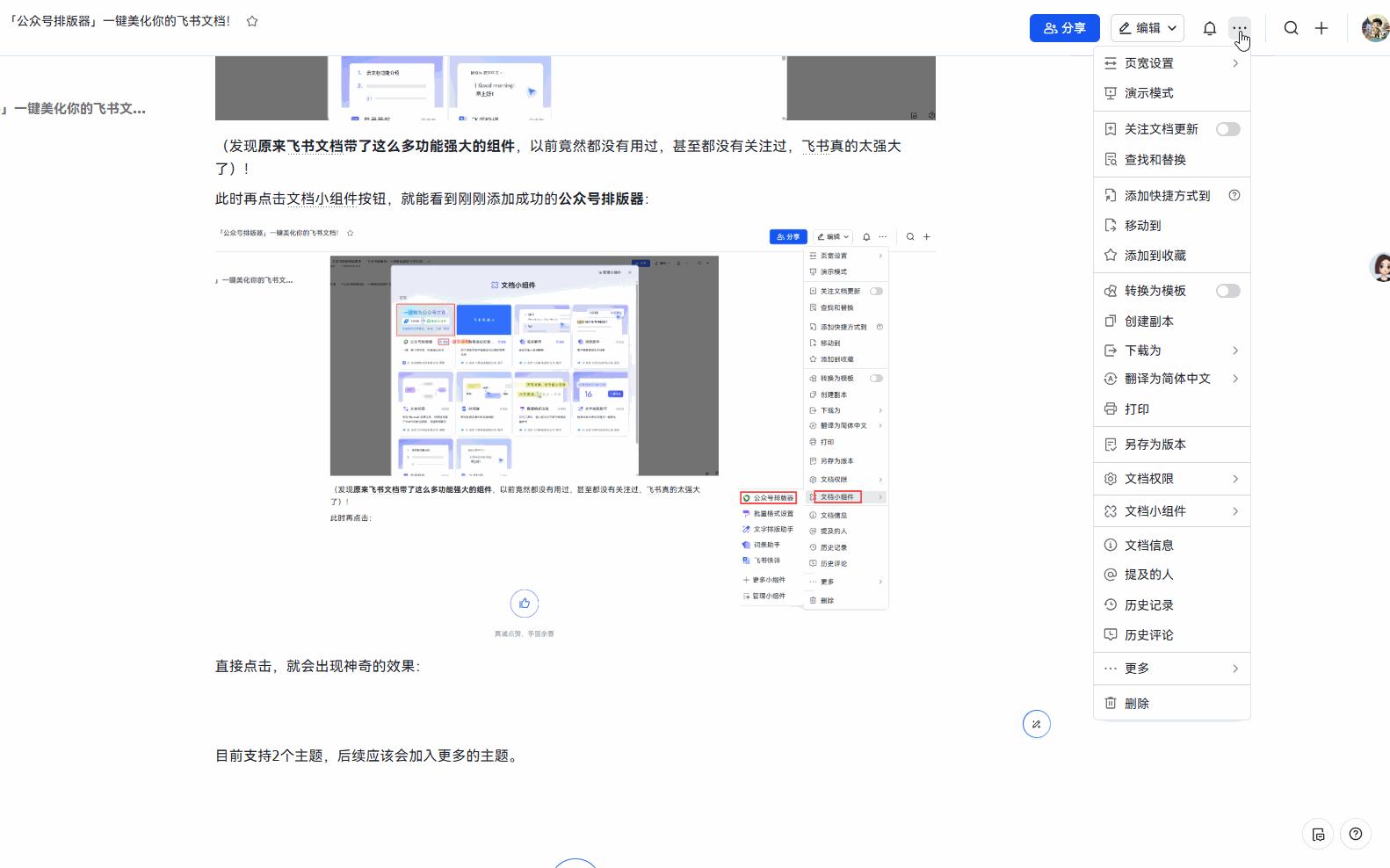Click the top cropped widget screenshot
The height and width of the screenshot is (868, 1390).
576,88
